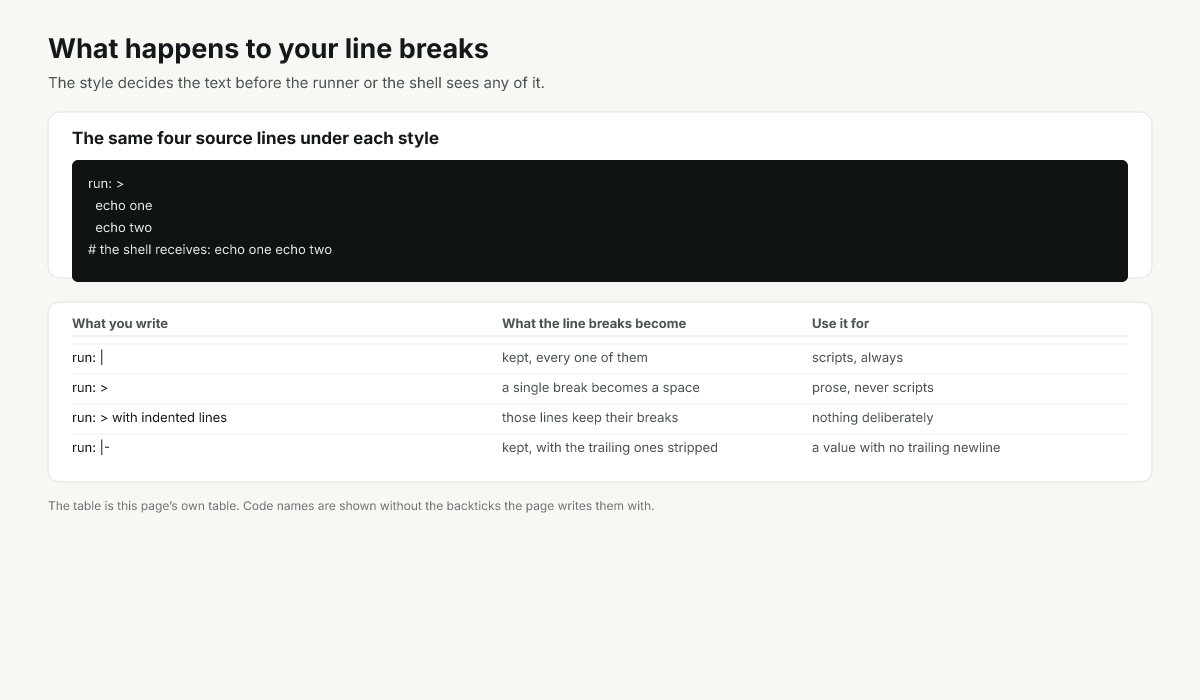The image size is (1200, 700).
Task: Click the cell "scripts, always"
Action: (x=857, y=358)
